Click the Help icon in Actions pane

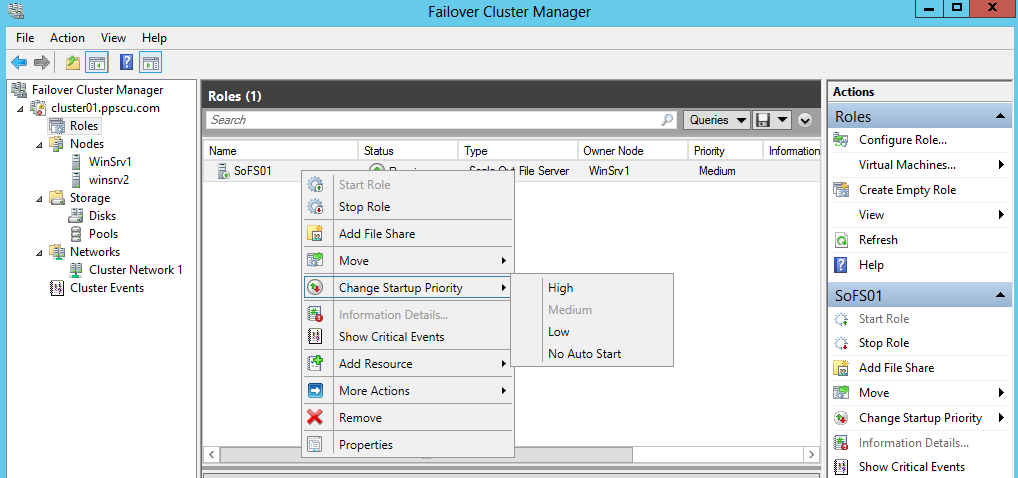[841, 264]
